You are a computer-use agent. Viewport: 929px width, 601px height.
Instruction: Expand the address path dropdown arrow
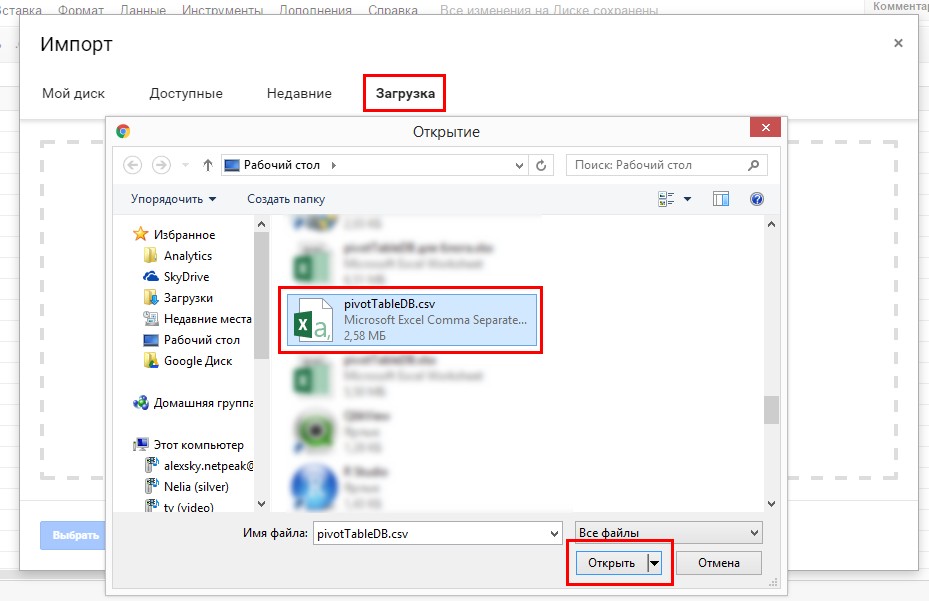click(518, 165)
